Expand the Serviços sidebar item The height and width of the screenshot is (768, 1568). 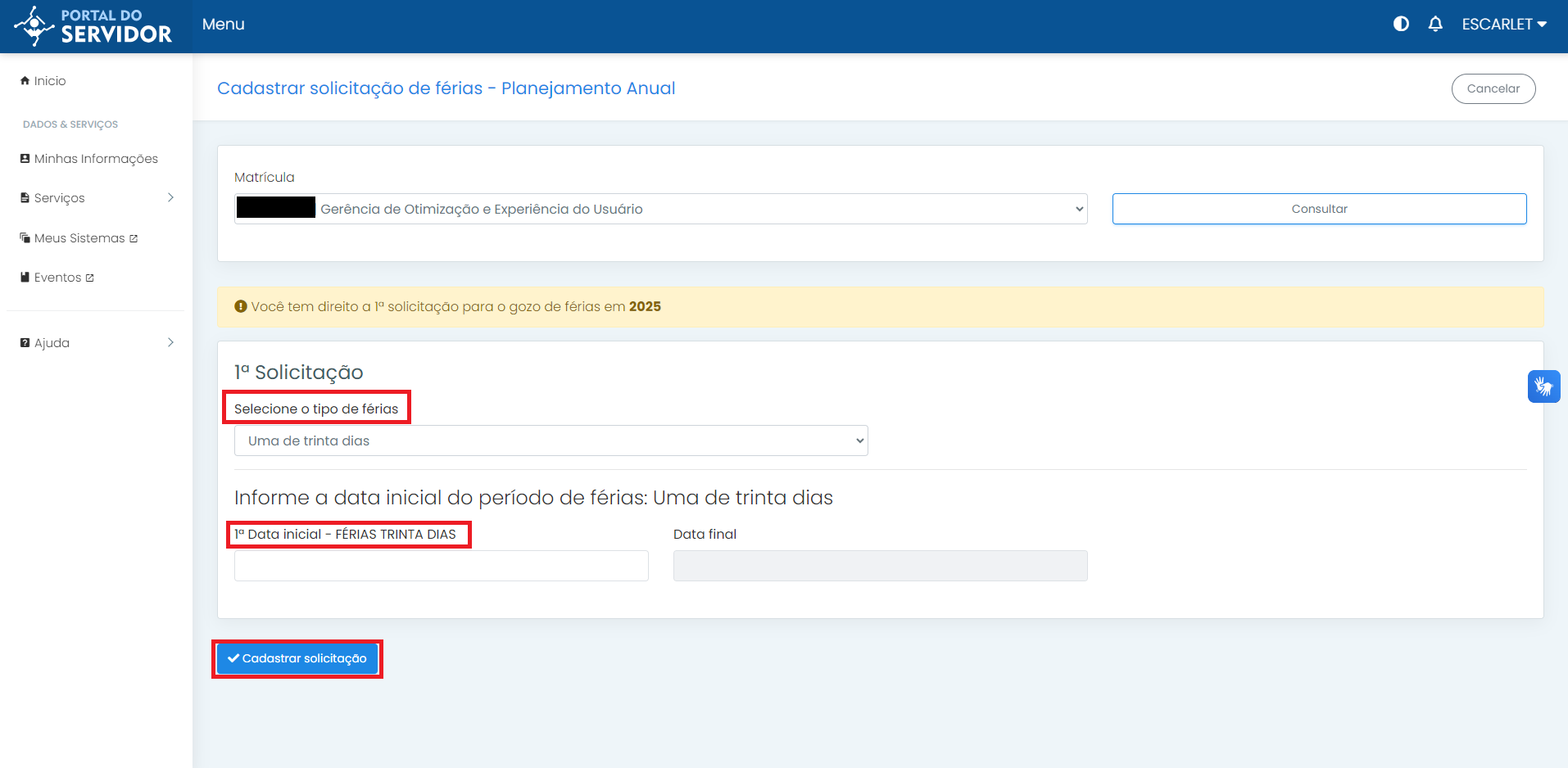(x=97, y=198)
